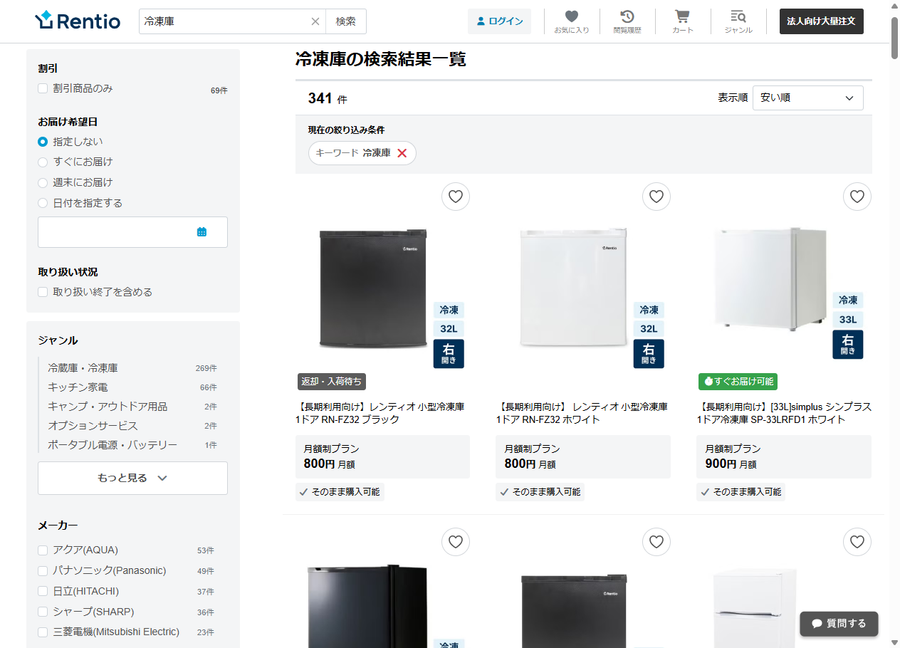Check the アクア(AQUA) maker filter
Viewport: 900px width, 648px height.
click(x=42, y=550)
